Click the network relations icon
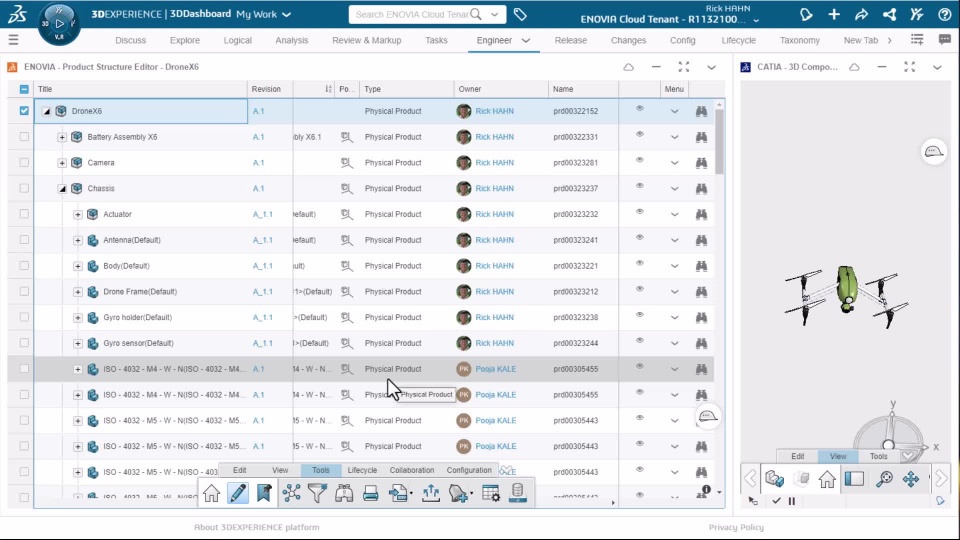The image size is (960, 540). [x=291, y=493]
